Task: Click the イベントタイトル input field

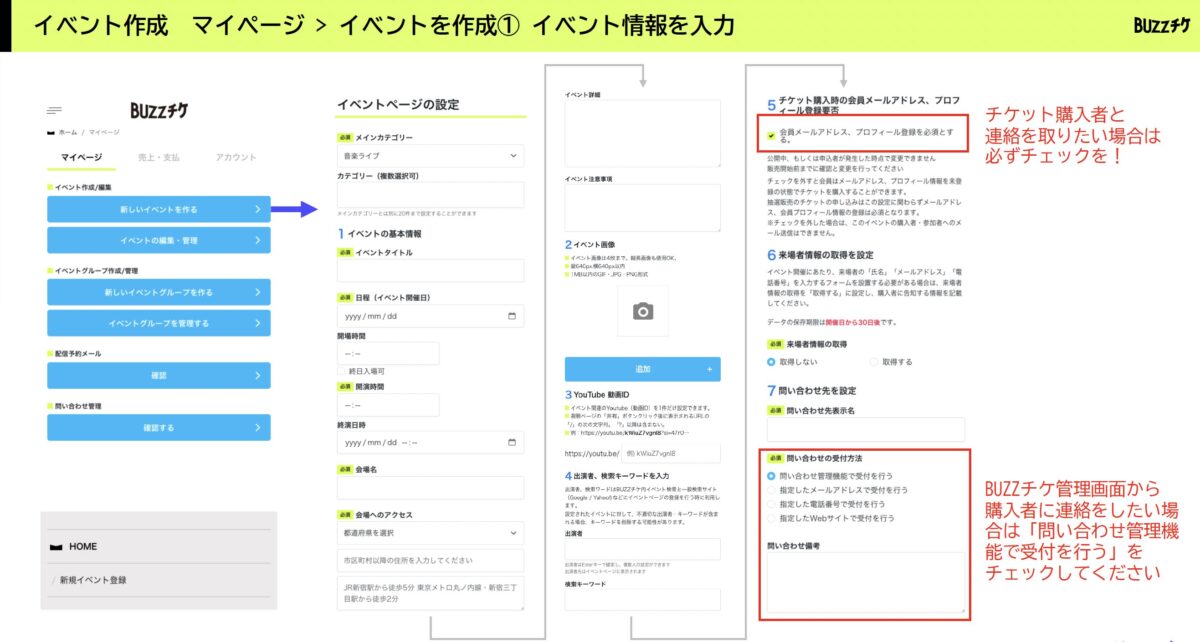Action: pos(430,271)
